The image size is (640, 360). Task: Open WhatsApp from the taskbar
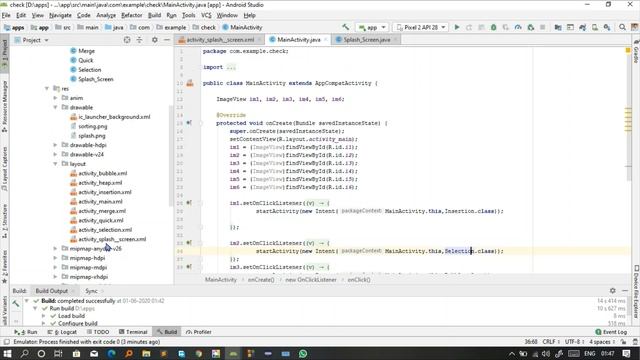click(303, 353)
